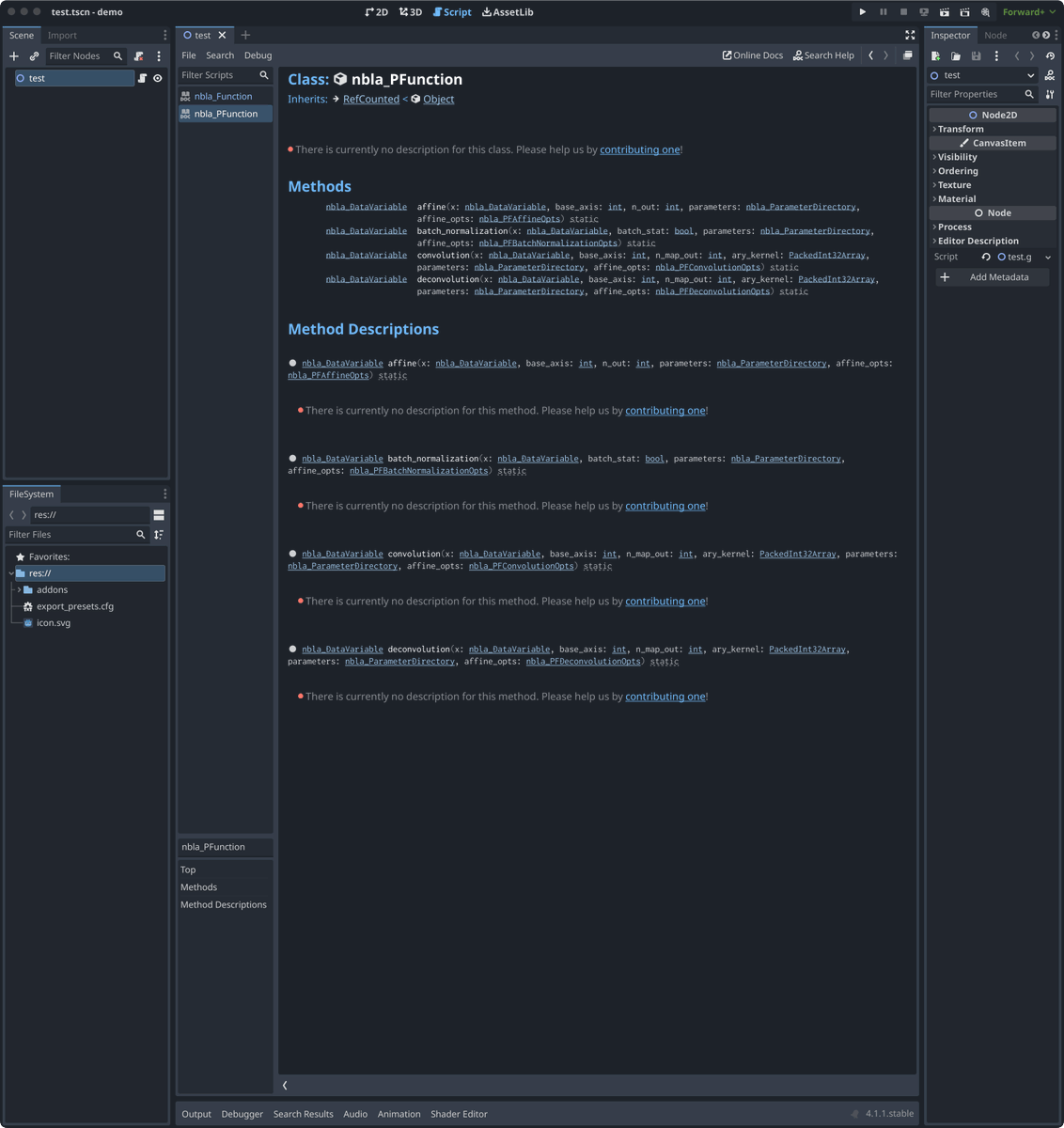Close the test scene tab

[223, 35]
